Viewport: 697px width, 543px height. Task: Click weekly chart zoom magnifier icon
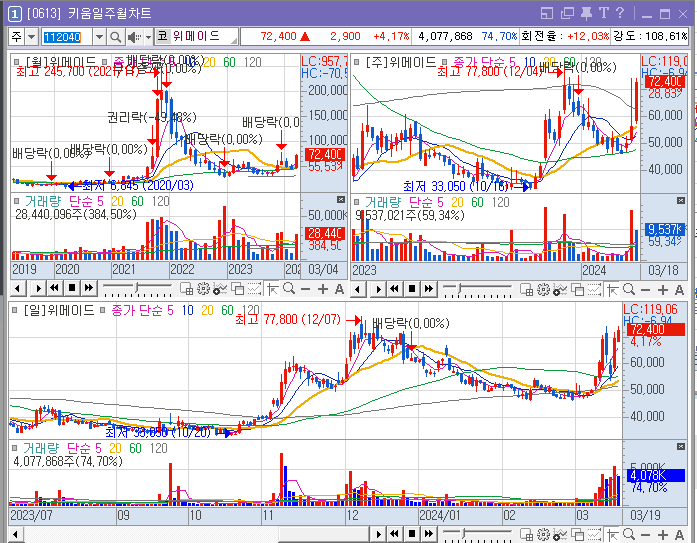[x=629, y=290]
